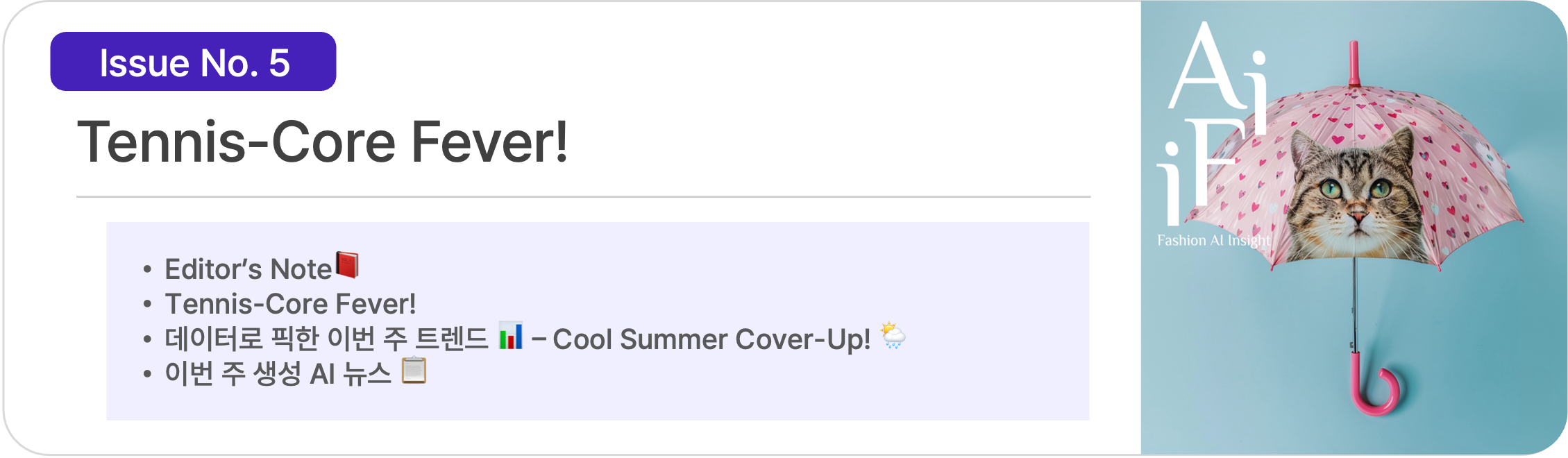Click the bar chart emoji
Screen dimensions: 1568x458
click(x=511, y=337)
